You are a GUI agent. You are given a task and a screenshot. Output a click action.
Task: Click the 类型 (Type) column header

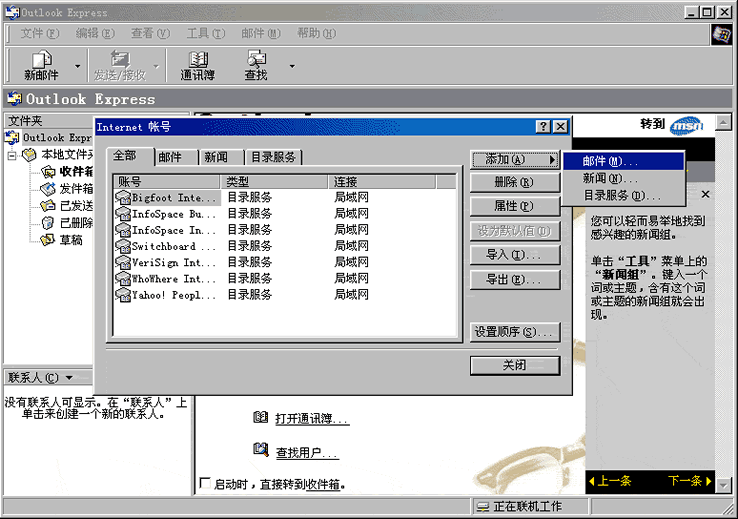[273, 182]
